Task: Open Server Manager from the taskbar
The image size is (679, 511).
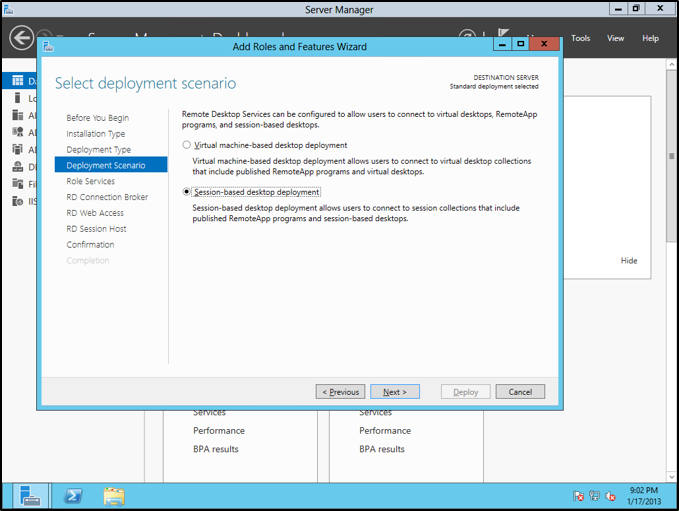Action: pyautogui.click(x=30, y=495)
